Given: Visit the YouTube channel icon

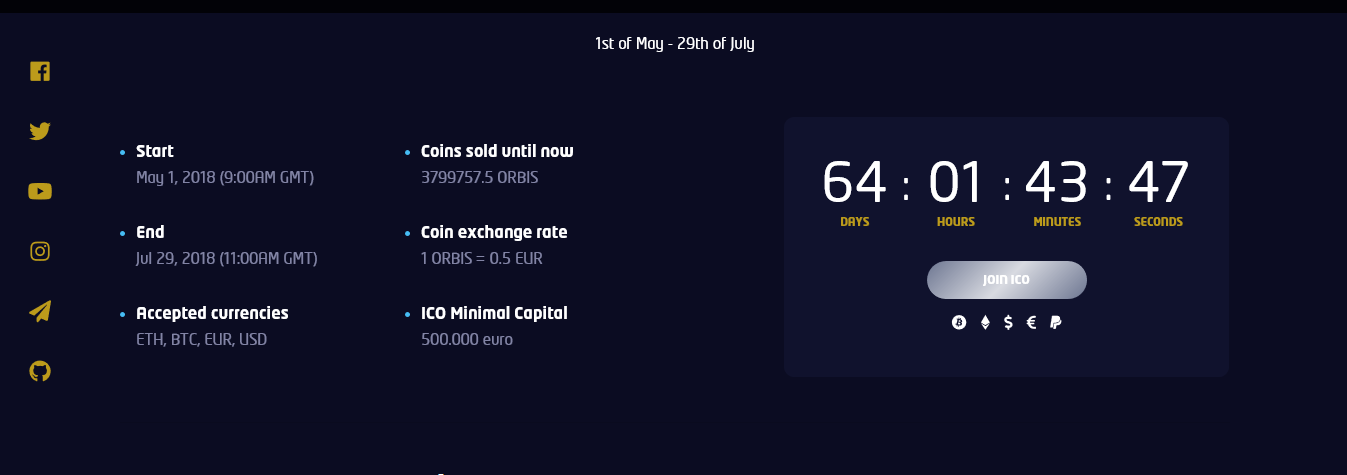Looking at the screenshot, I should 40,191.
